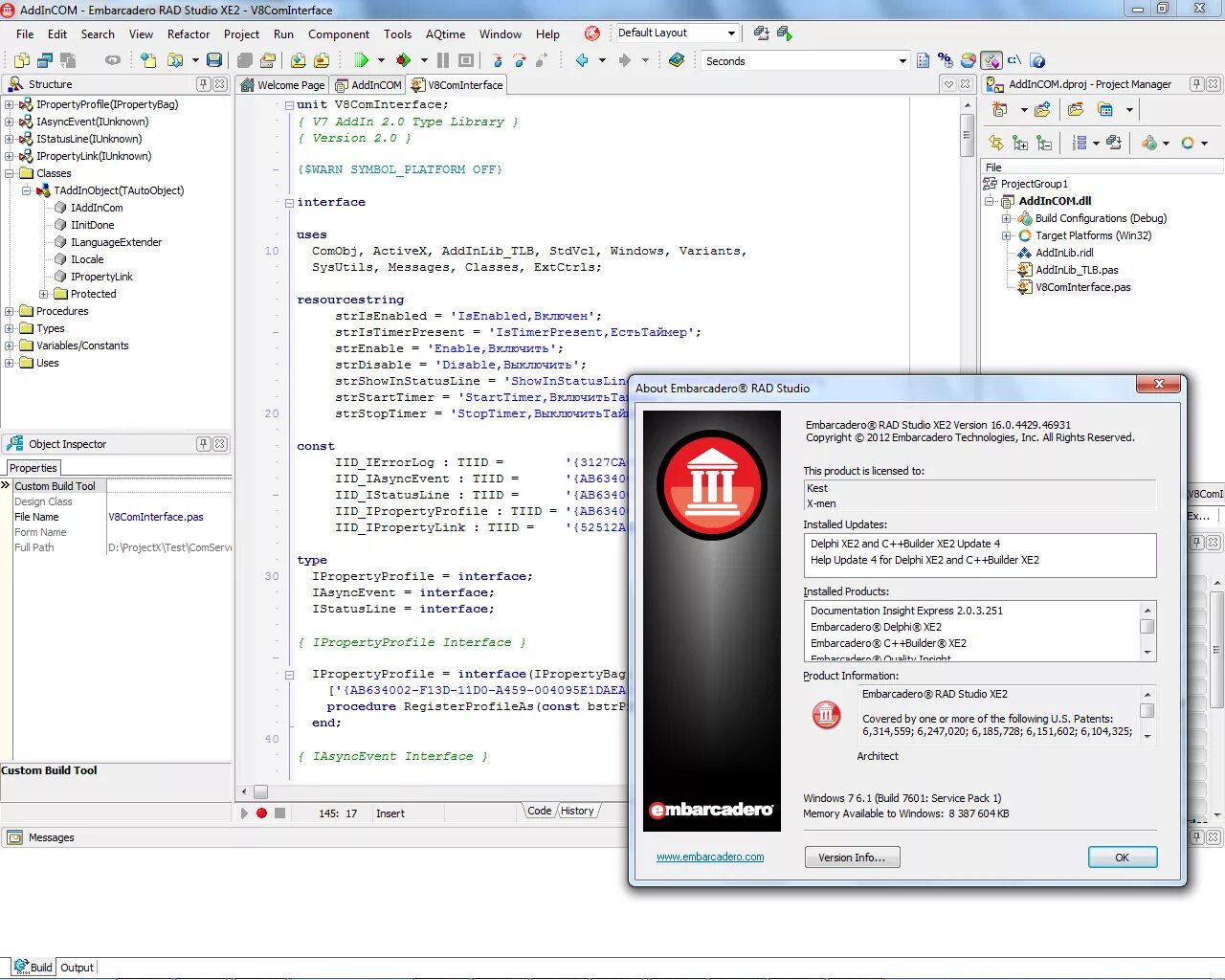Click red record macro button in status bar
1225x980 pixels.
(261, 813)
